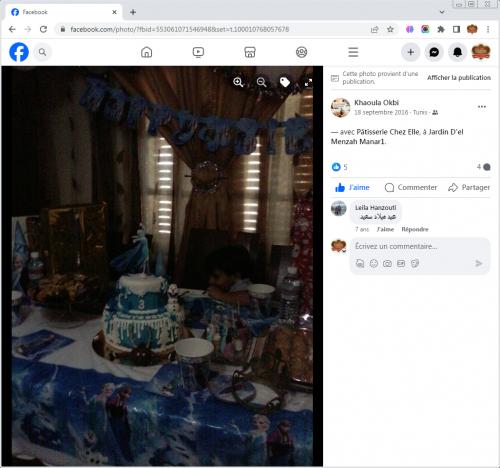
Task: Open the Watch video icon
Action: [198, 52]
